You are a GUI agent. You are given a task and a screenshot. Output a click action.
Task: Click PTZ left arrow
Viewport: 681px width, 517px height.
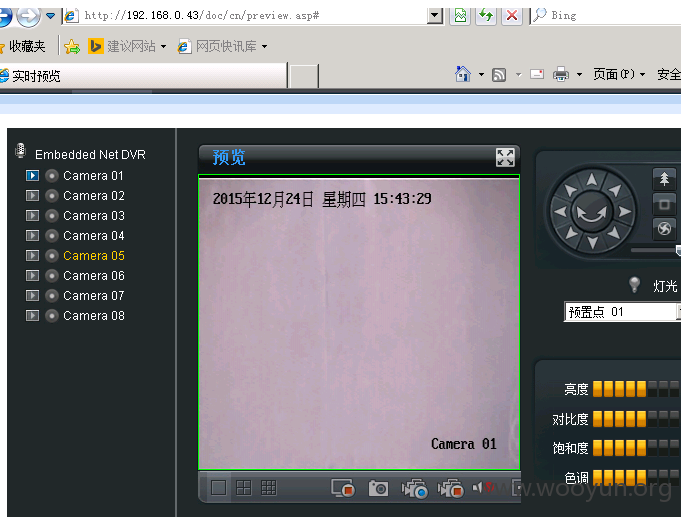click(x=561, y=212)
